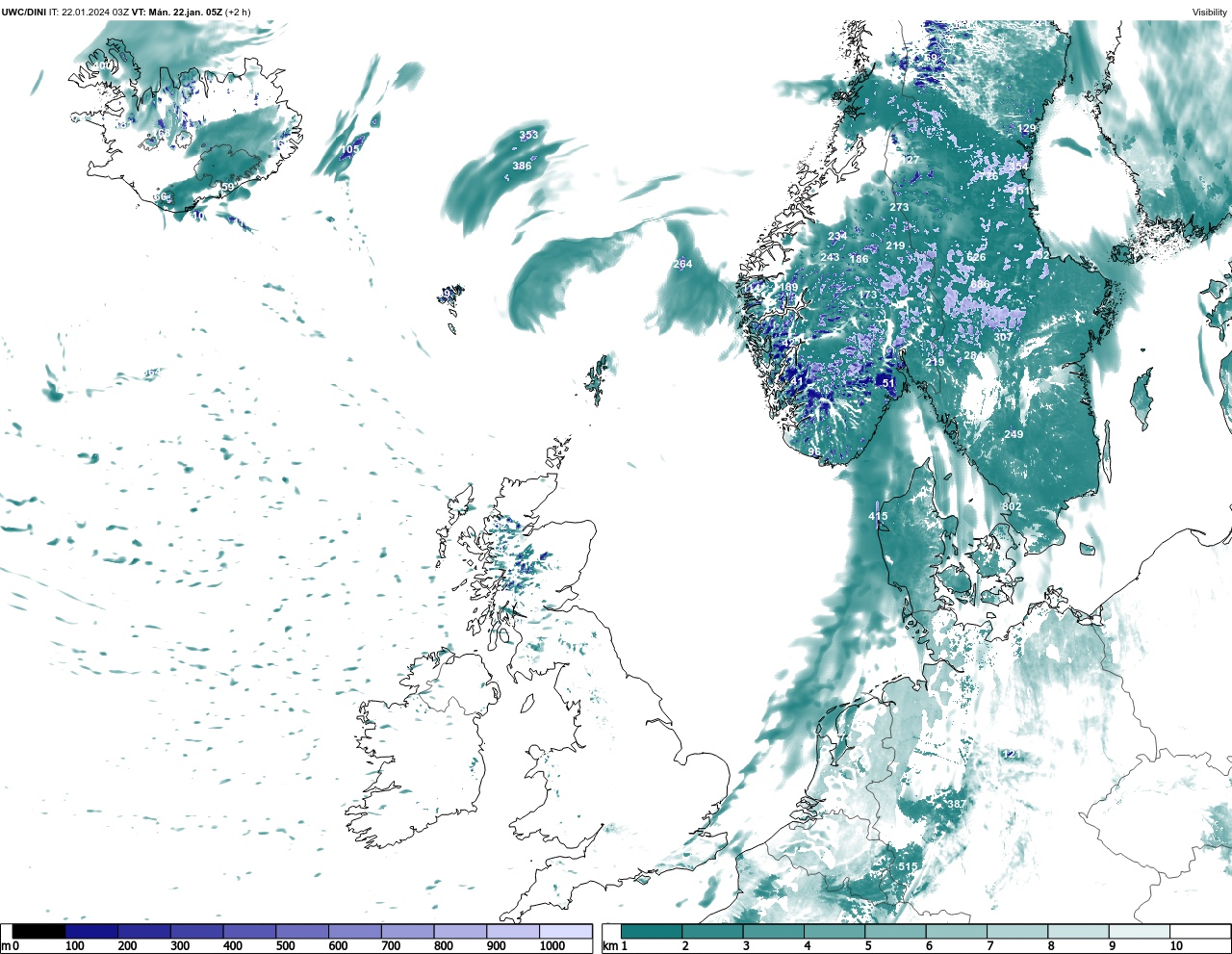Click the 'Visibility' title in top-right corner
This screenshot has width=1232, height=954.
click(x=1209, y=12)
